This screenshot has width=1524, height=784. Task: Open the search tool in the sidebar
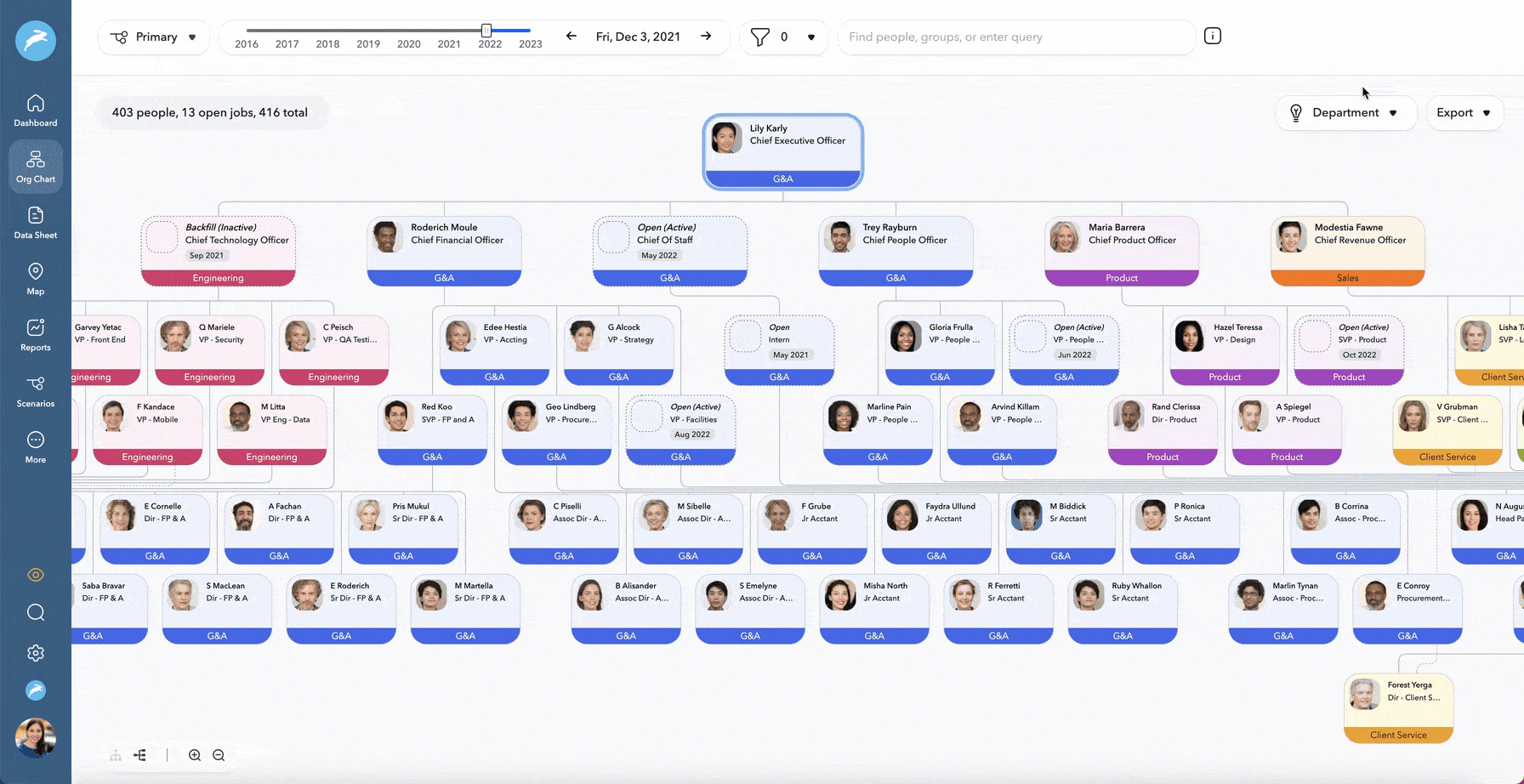[35, 612]
